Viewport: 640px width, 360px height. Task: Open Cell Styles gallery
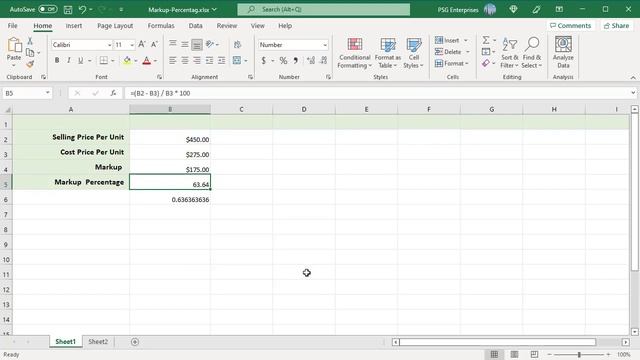coord(413,53)
